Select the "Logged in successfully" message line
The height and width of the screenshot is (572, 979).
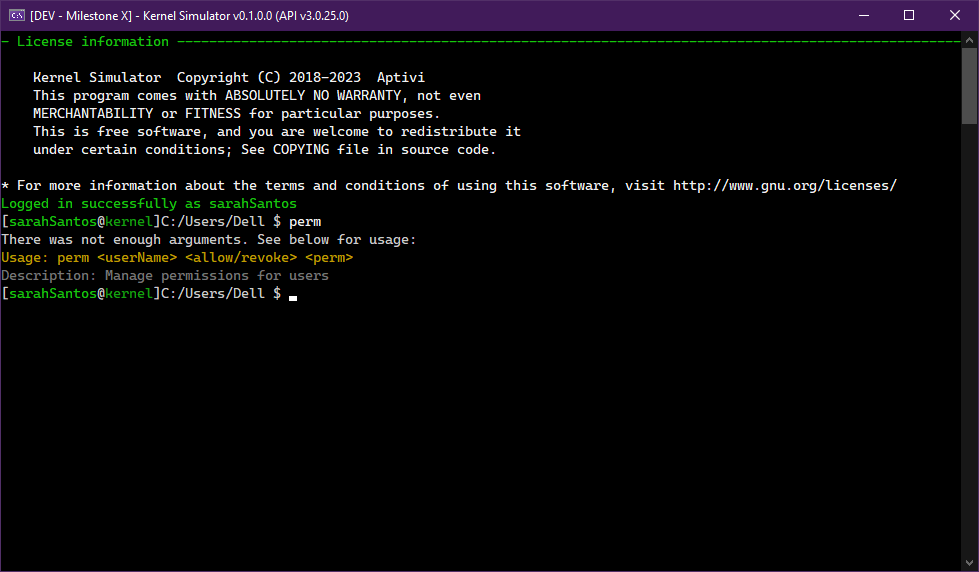(x=149, y=204)
